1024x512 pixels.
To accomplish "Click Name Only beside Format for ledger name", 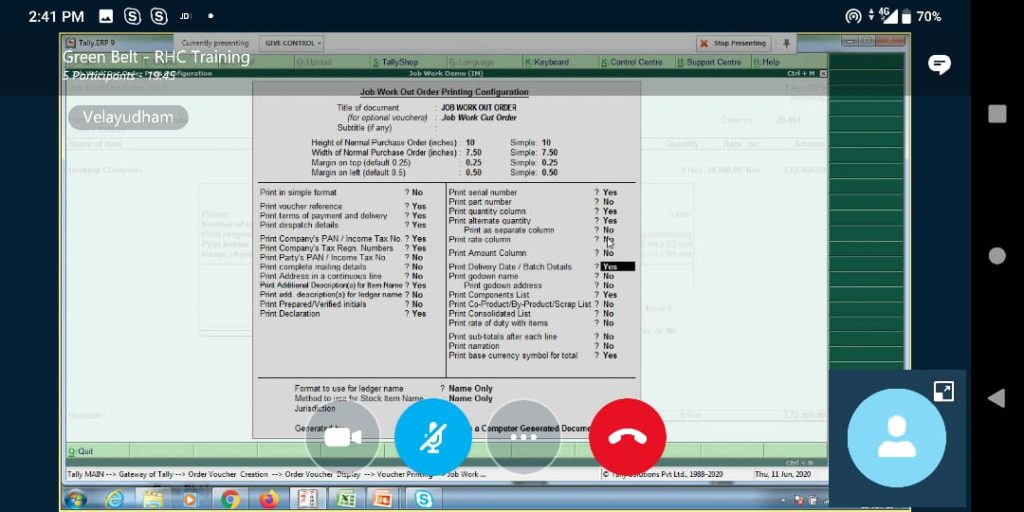I will tap(470, 389).
